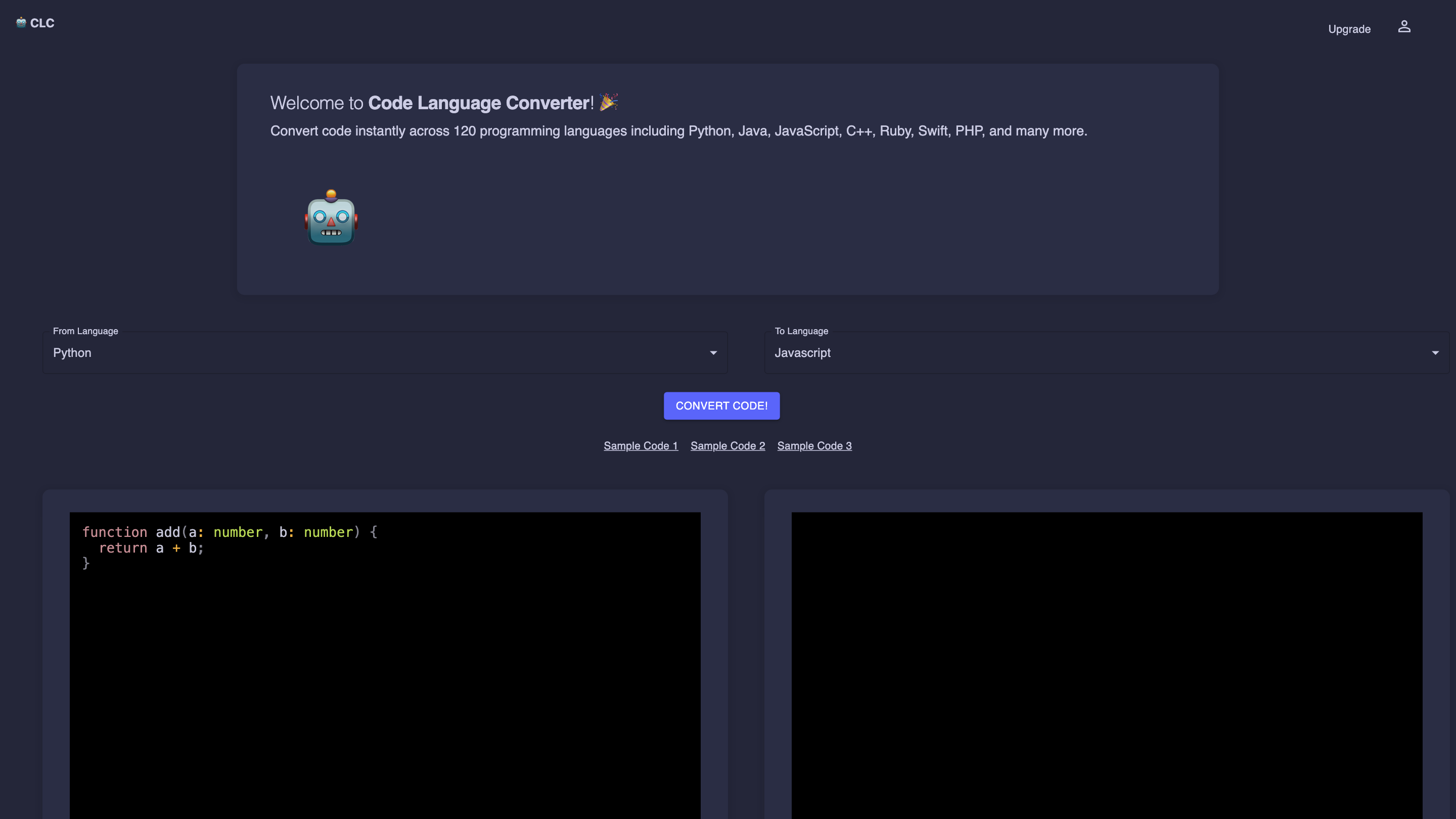Open the Upgrade link
Image resolution: width=1456 pixels, height=819 pixels.
pyautogui.click(x=1349, y=29)
